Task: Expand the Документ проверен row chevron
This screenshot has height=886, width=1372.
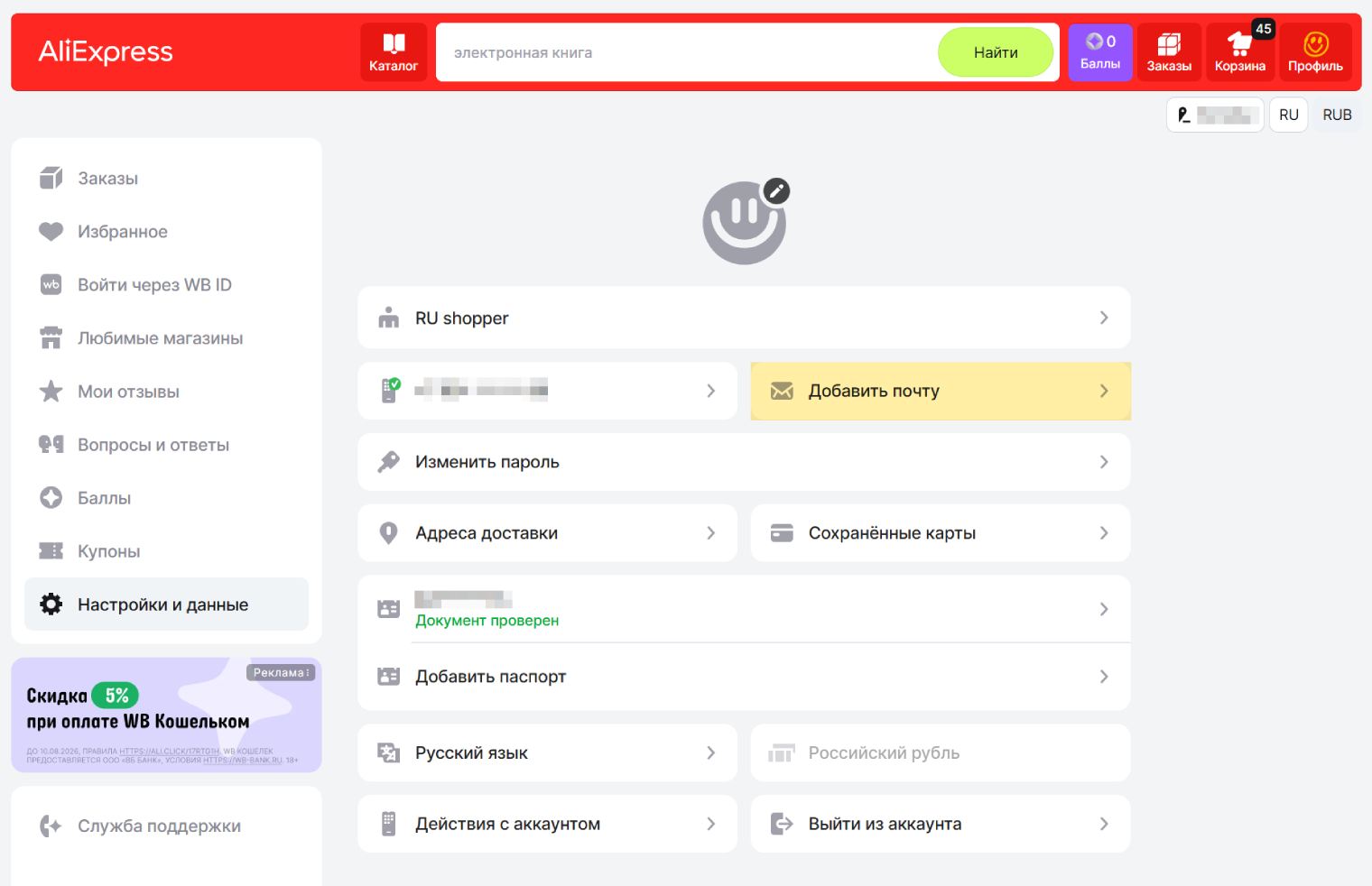Action: point(1104,609)
